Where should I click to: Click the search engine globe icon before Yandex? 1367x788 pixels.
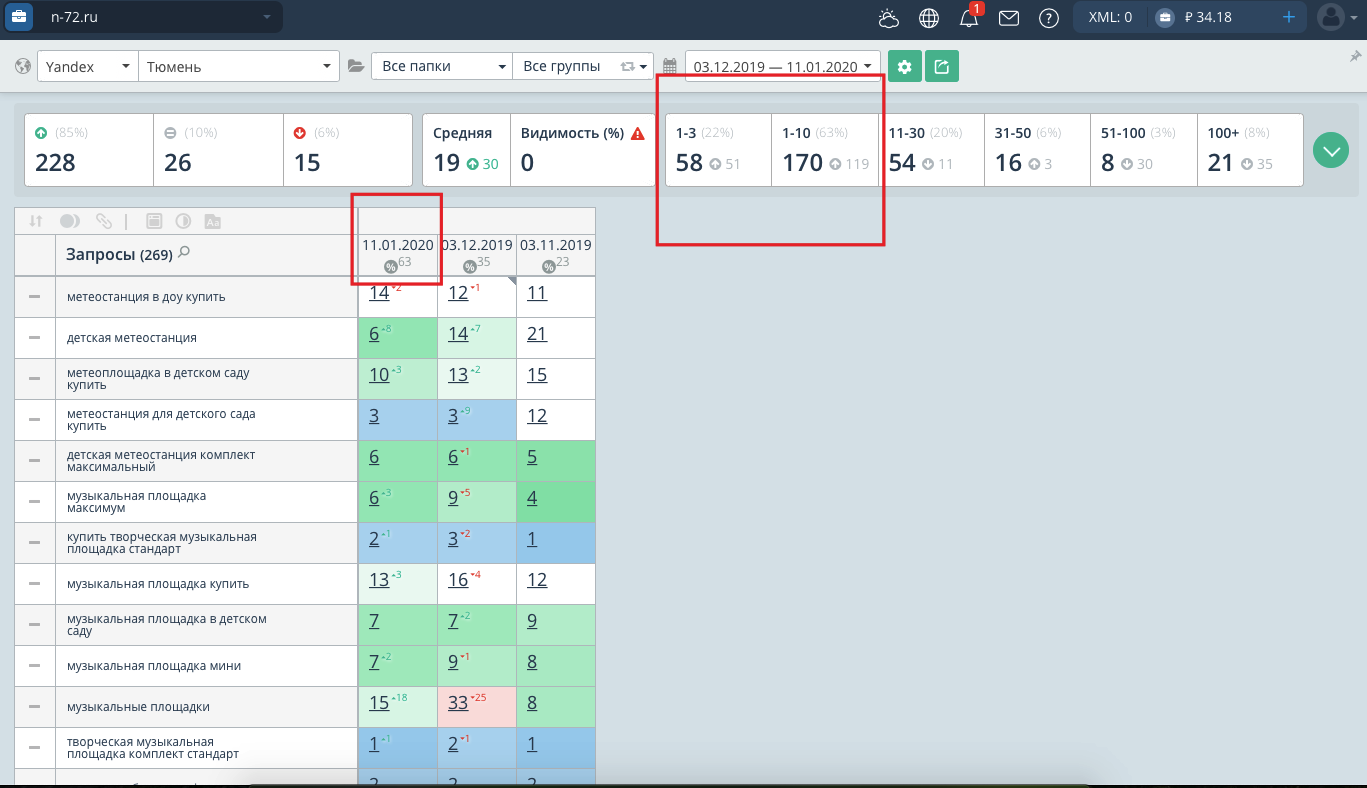(24, 67)
